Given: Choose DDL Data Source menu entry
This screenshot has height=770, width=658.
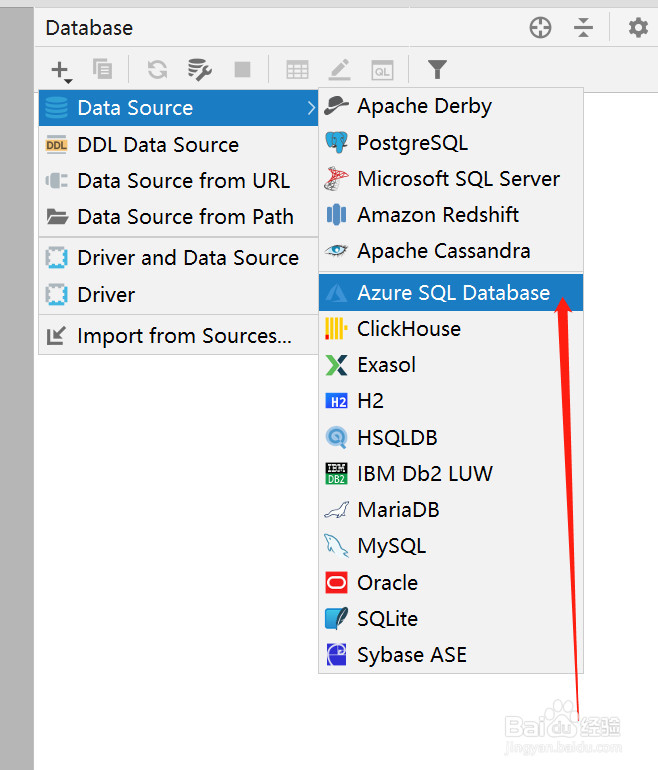Looking at the screenshot, I should click(178, 145).
